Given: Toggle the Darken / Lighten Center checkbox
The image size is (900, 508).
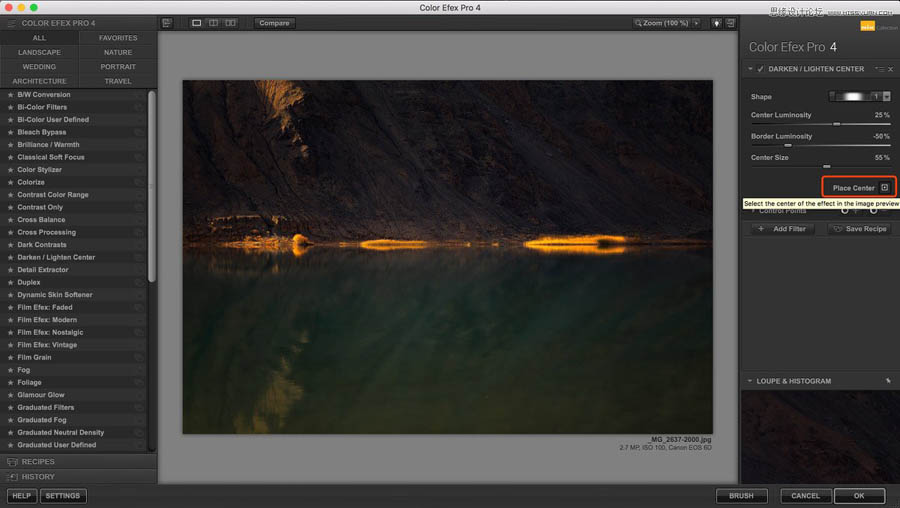Looking at the screenshot, I should click(x=761, y=69).
